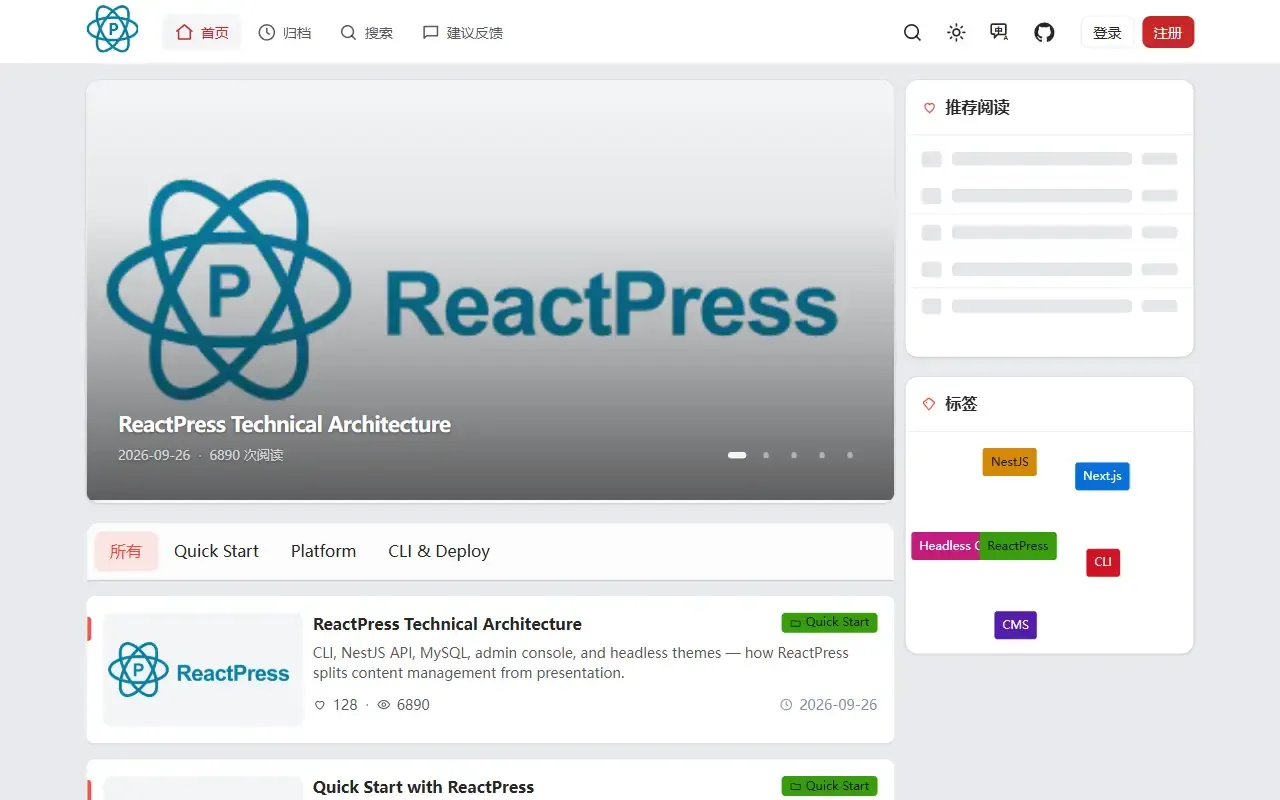Click the red 注册 register button

tap(1168, 33)
